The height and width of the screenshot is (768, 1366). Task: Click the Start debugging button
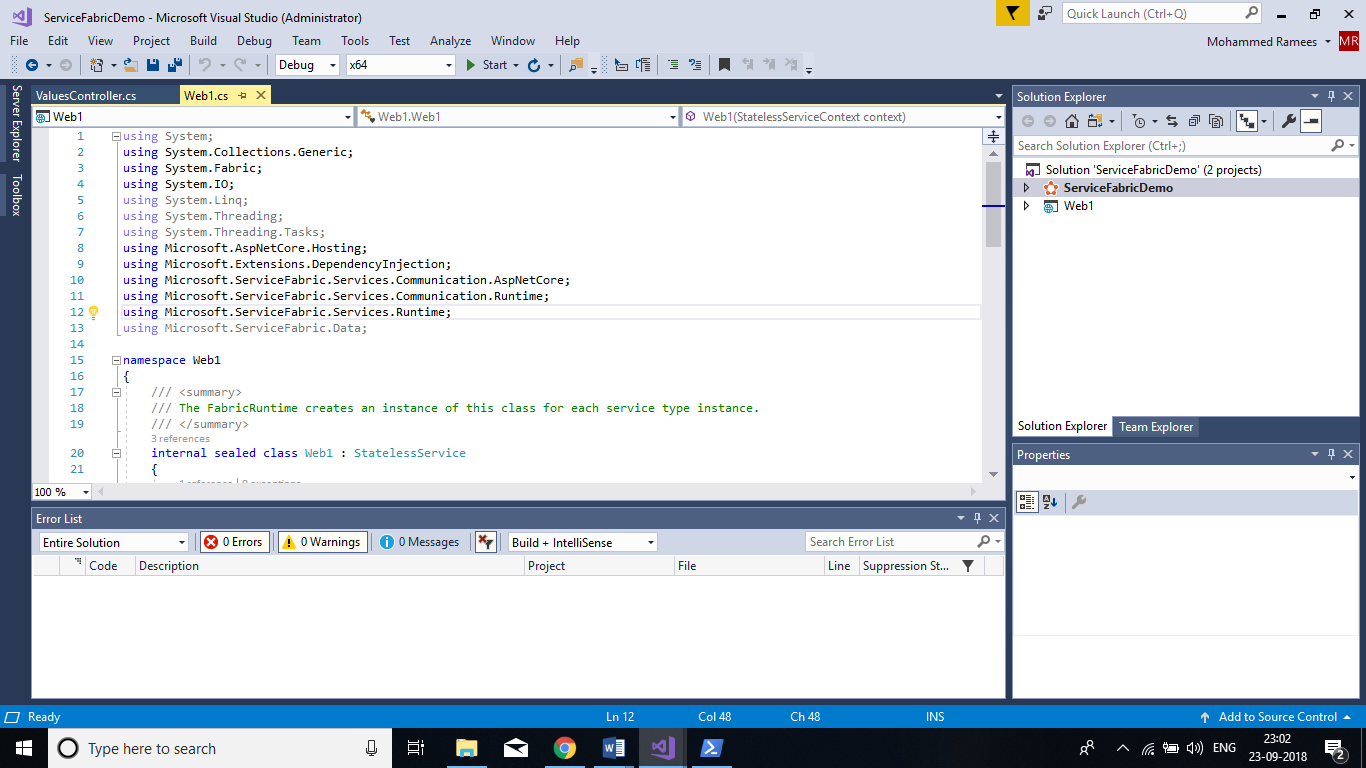click(486, 65)
